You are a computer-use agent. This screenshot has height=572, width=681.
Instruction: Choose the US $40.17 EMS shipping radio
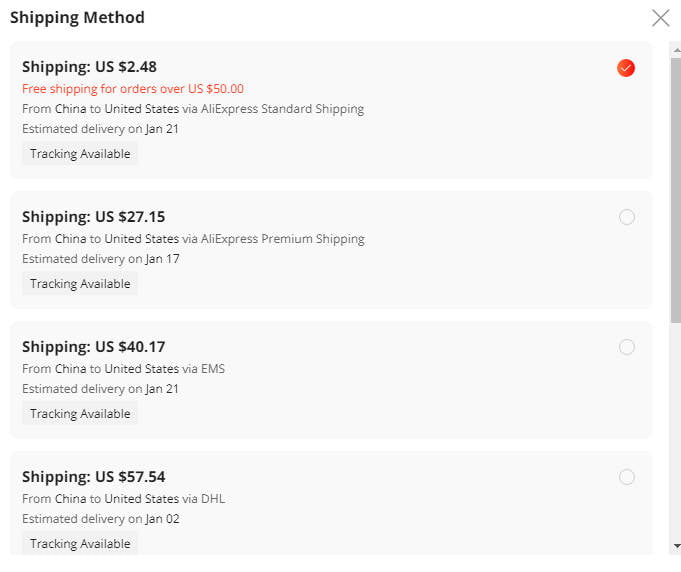tap(627, 347)
